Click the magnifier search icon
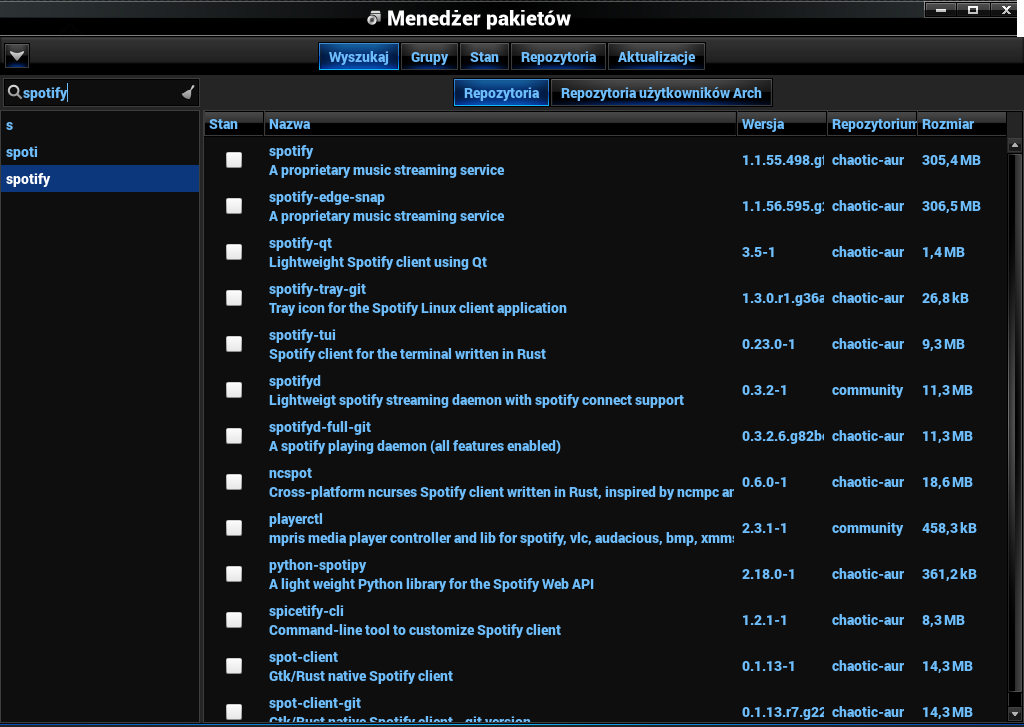The image size is (1024, 727). 14,93
